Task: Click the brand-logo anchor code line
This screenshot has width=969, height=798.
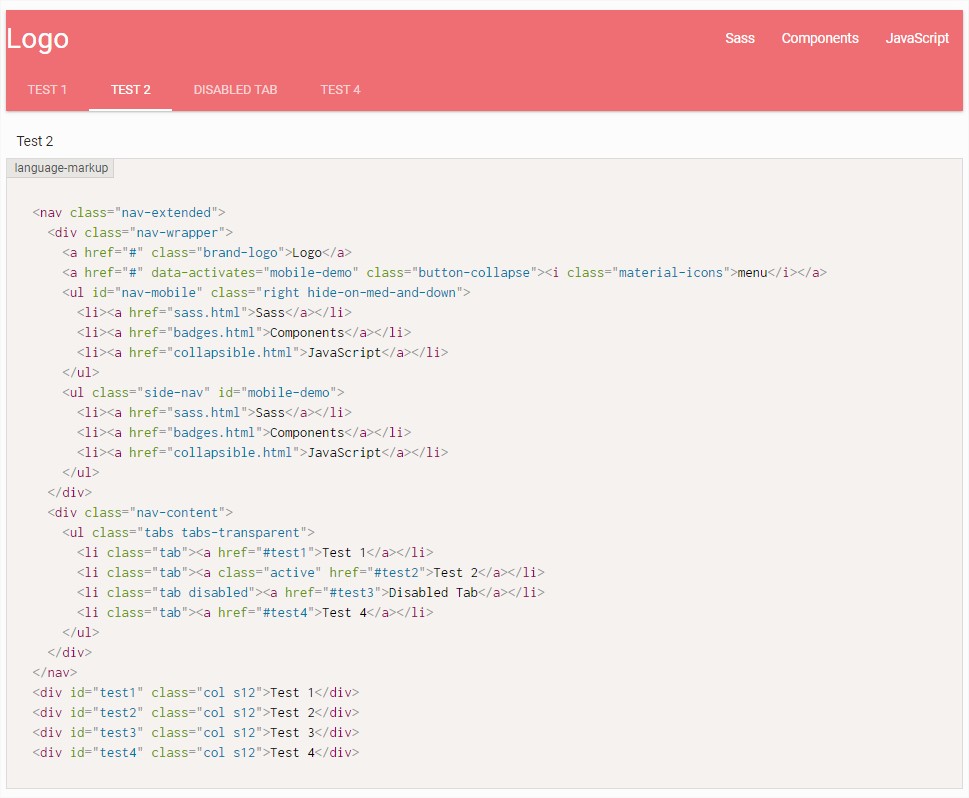Action: click(206, 252)
